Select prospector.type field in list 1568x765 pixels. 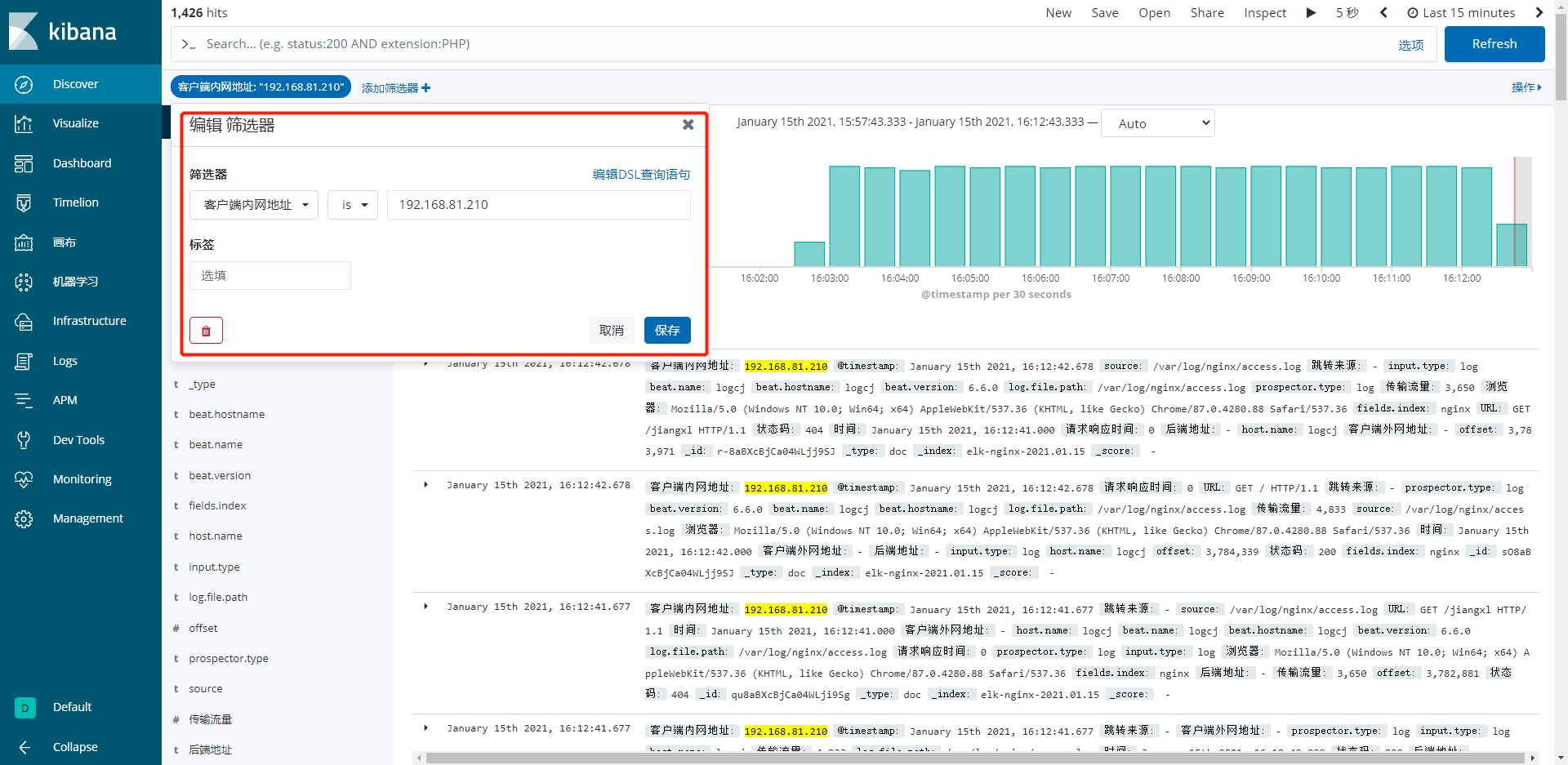(229, 659)
